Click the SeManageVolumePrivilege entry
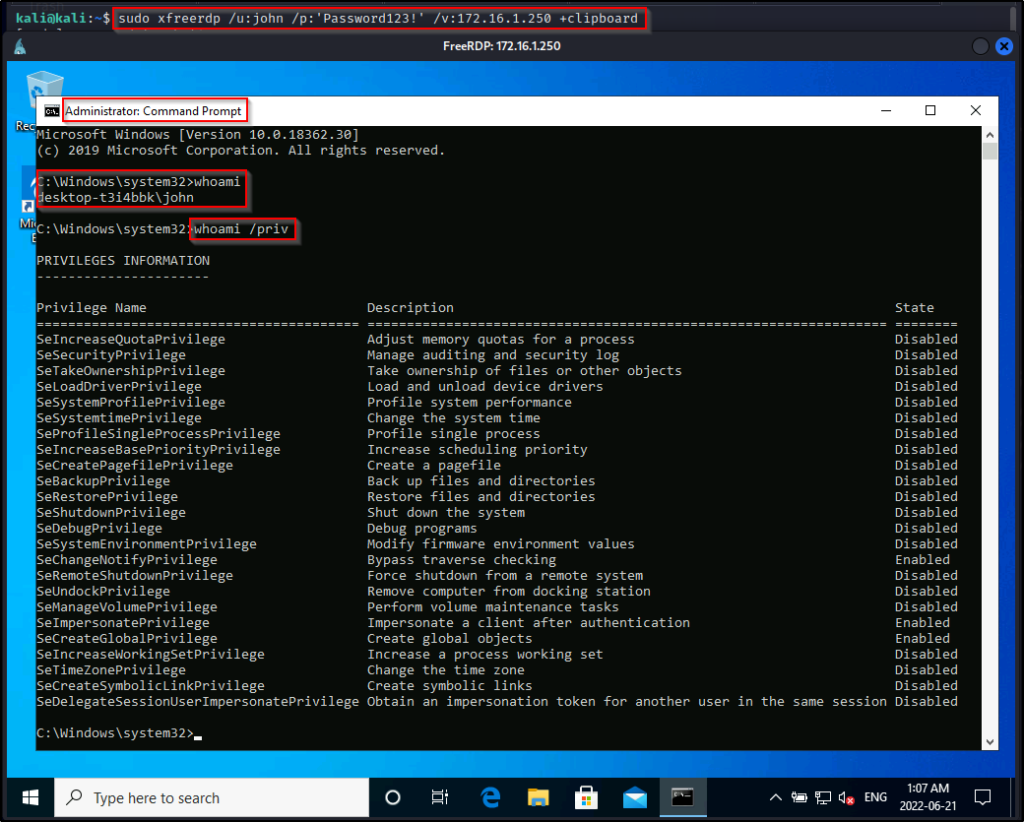Image resolution: width=1024 pixels, height=822 pixels. click(x=127, y=607)
